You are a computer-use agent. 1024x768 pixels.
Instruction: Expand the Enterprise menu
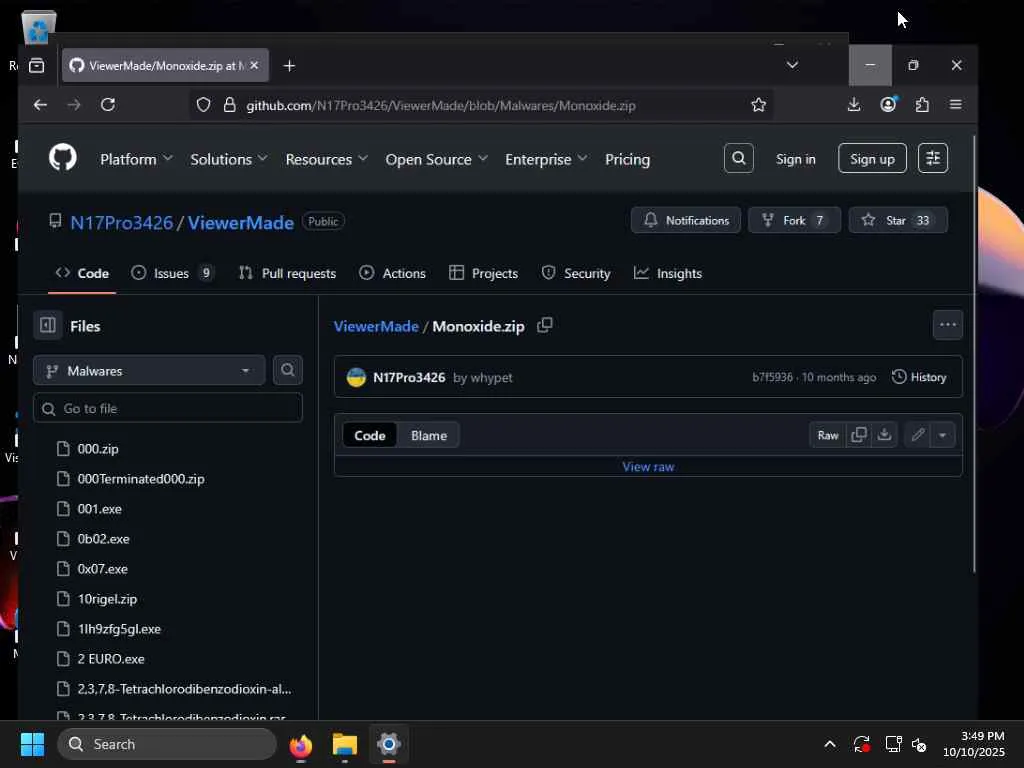546,159
